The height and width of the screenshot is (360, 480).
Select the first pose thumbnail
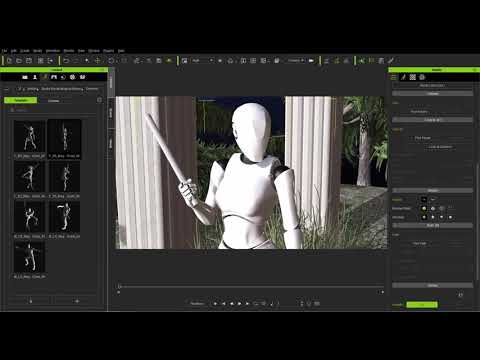click(x=29, y=136)
